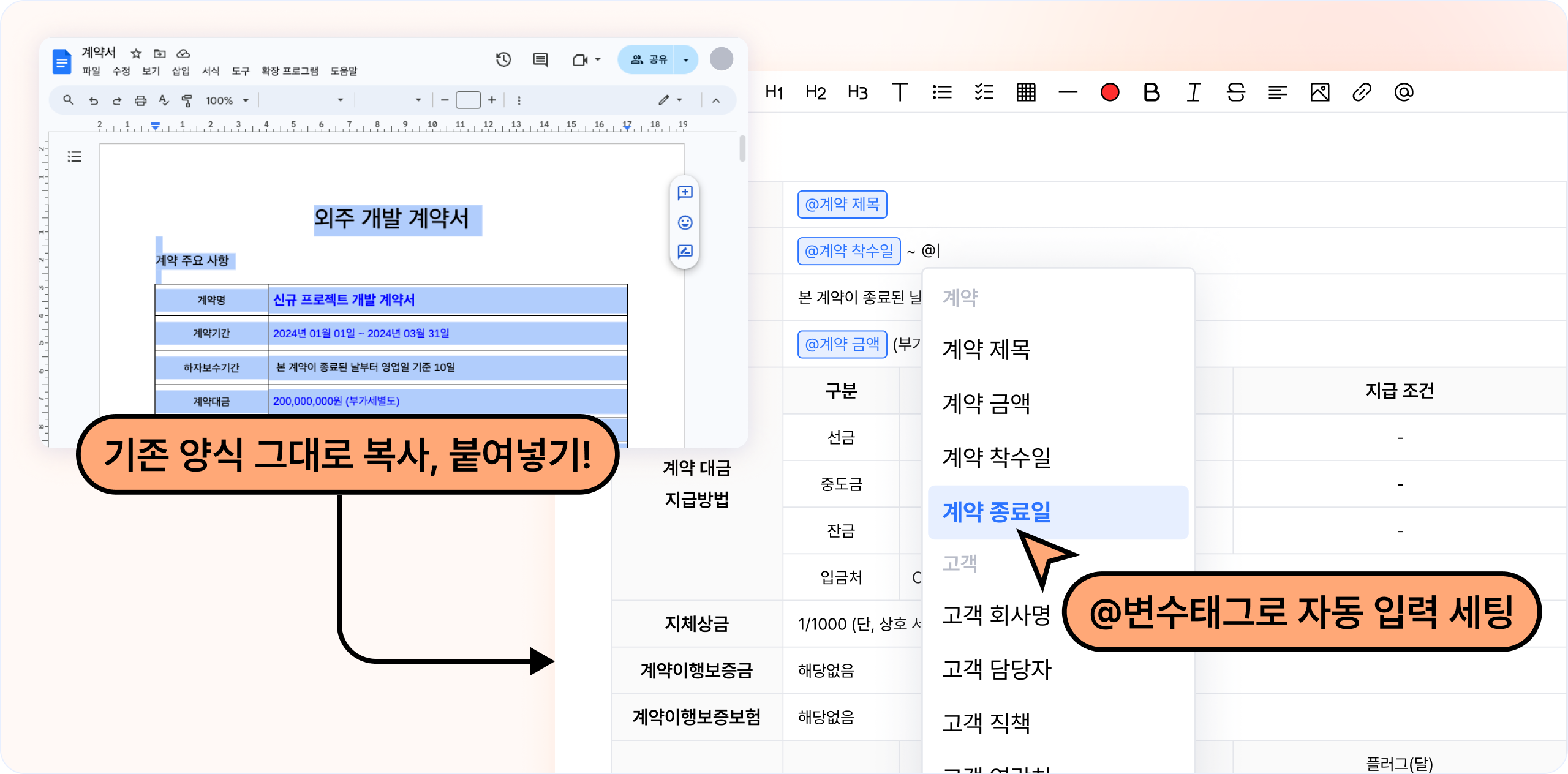Click the H1 heading icon

[774, 92]
